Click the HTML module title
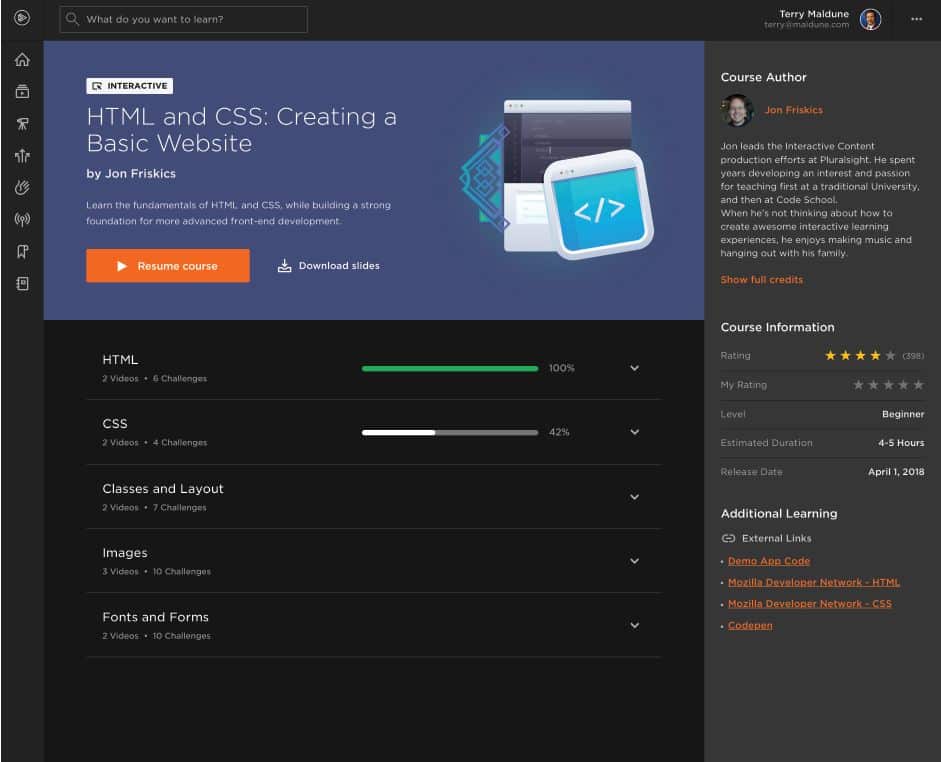The height and width of the screenshot is (762, 941). (120, 359)
